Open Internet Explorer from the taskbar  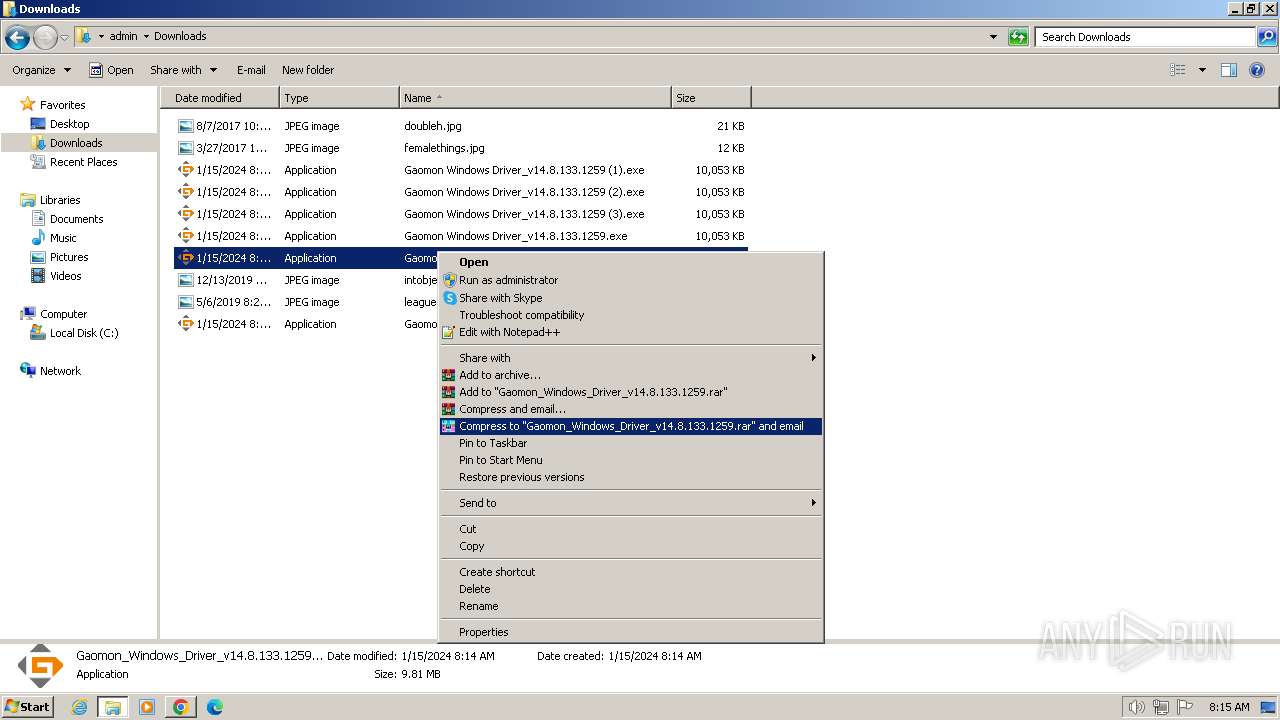pos(80,707)
